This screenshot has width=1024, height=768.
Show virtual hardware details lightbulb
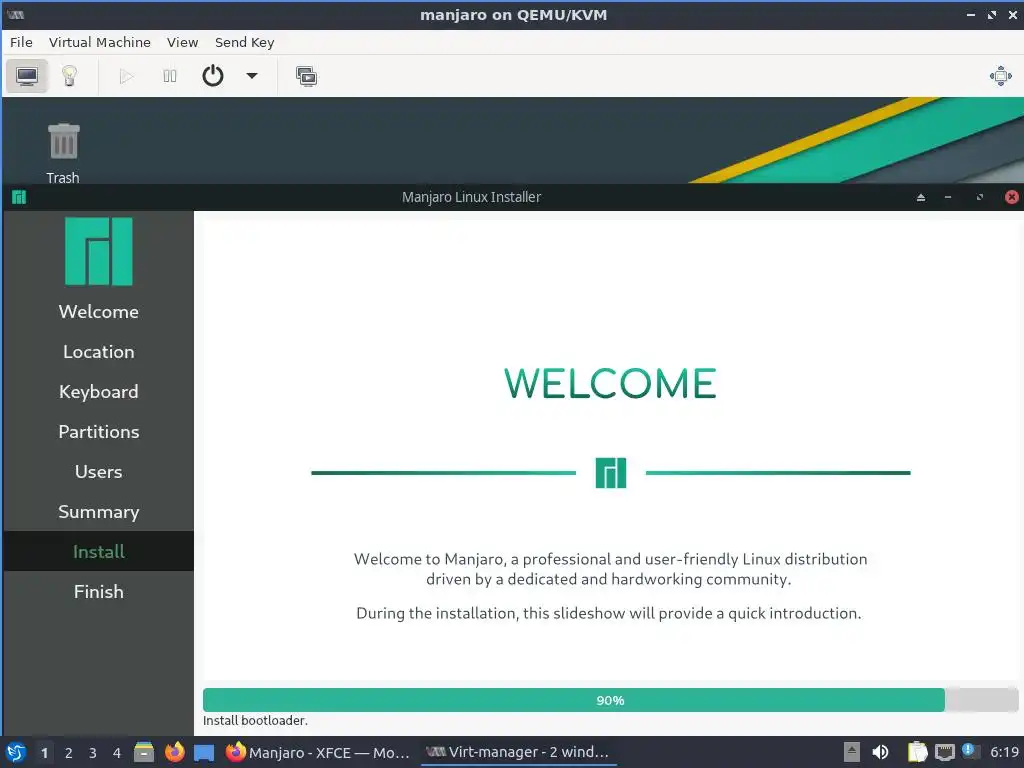[x=69, y=76]
